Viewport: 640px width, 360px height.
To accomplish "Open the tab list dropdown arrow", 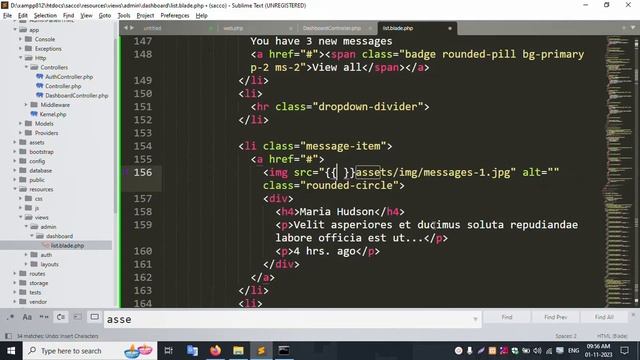I will click(x=633, y=28).
